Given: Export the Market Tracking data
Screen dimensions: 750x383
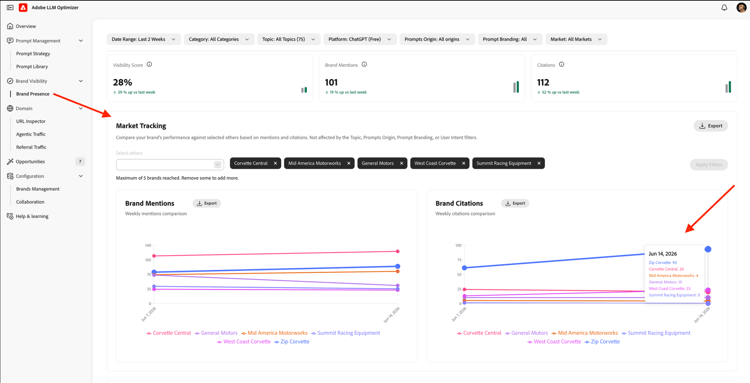Looking at the screenshot, I should tap(711, 126).
